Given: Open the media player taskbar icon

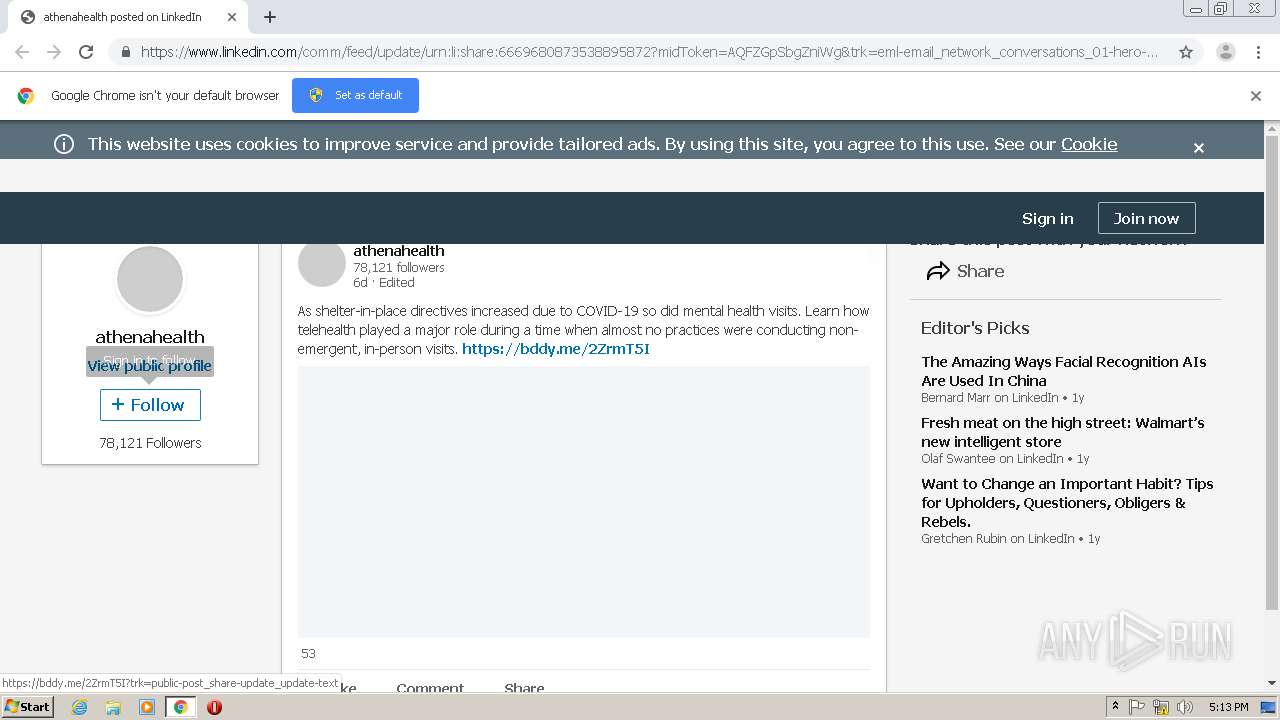Looking at the screenshot, I should tap(147, 707).
